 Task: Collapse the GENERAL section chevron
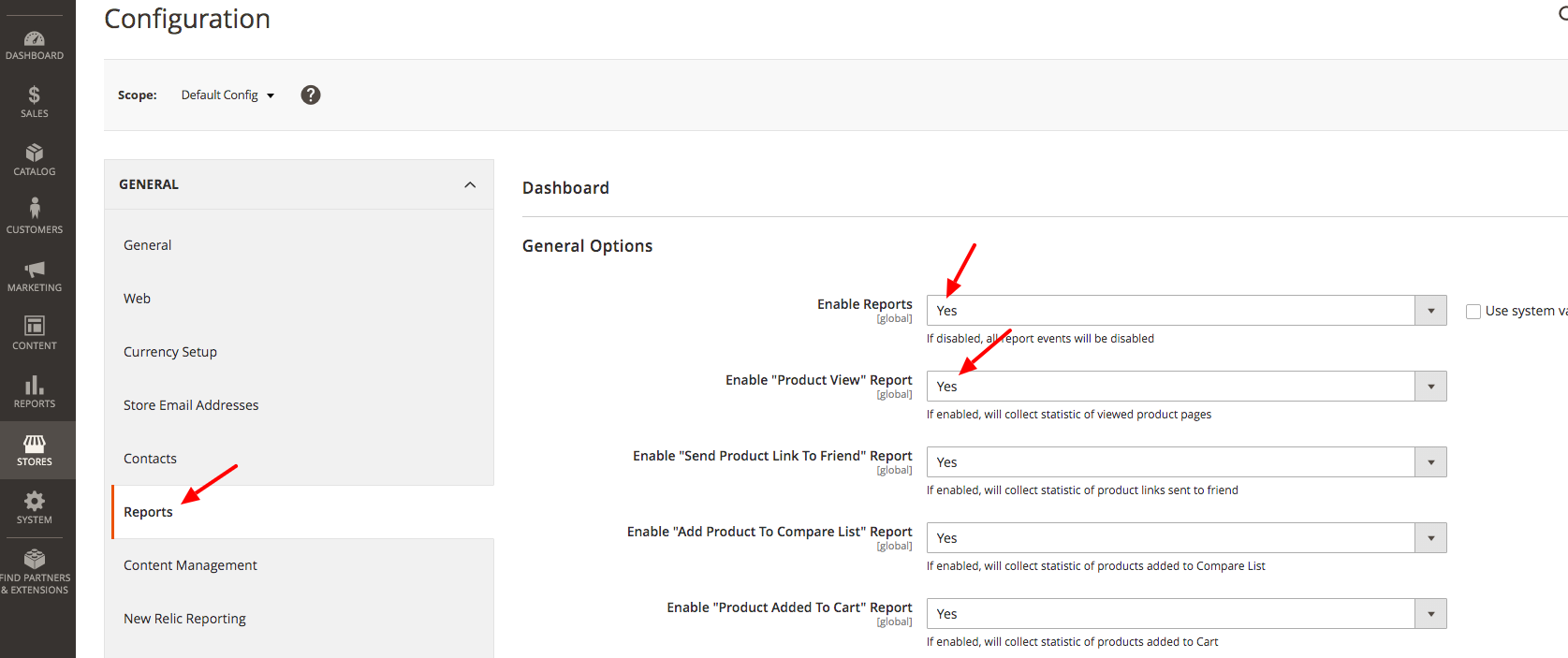tap(470, 184)
